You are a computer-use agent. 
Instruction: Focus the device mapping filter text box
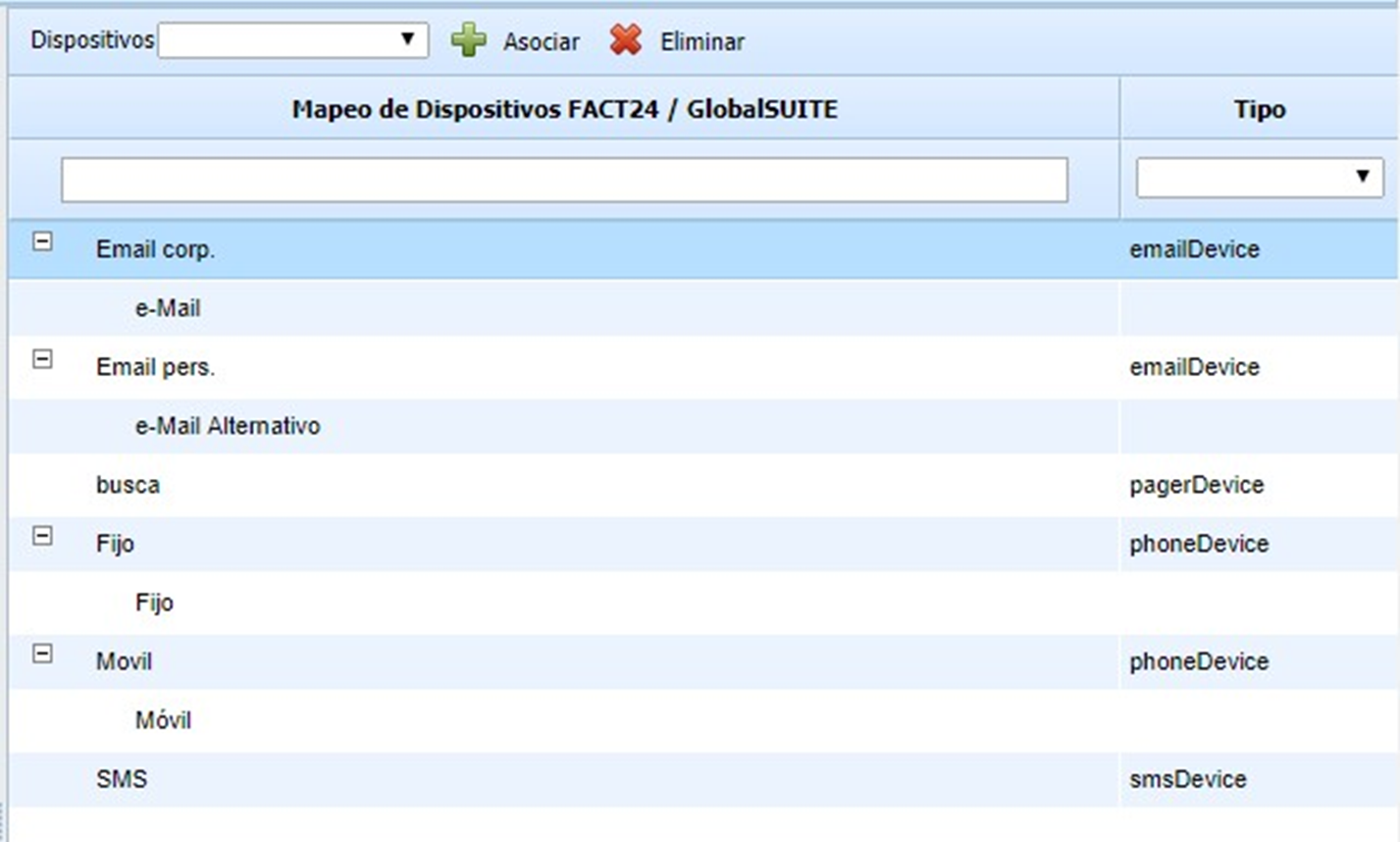point(564,181)
